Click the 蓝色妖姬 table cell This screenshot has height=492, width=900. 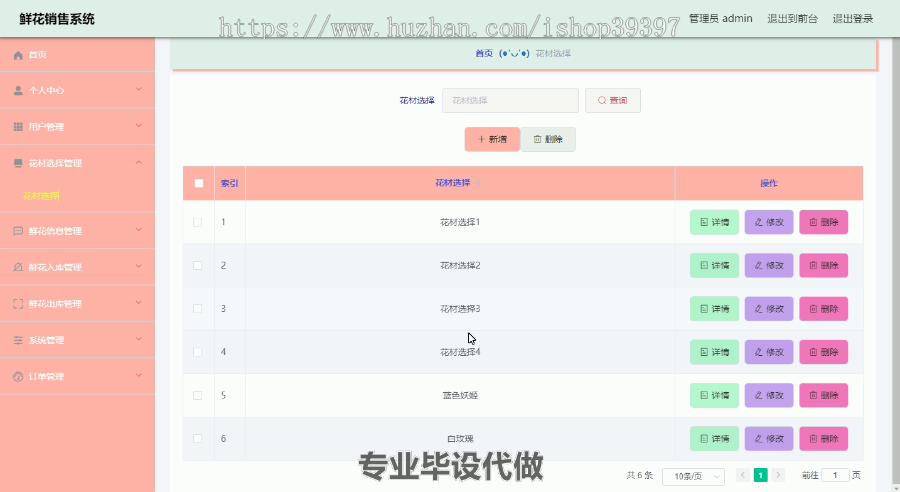pos(460,396)
